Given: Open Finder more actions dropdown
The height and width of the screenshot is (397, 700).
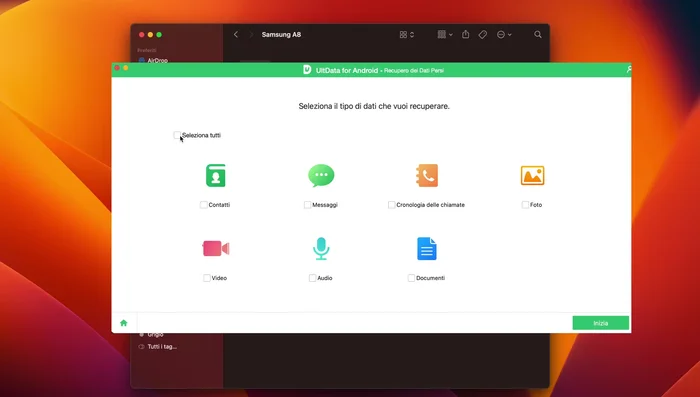Looking at the screenshot, I should click(x=504, y=34).
